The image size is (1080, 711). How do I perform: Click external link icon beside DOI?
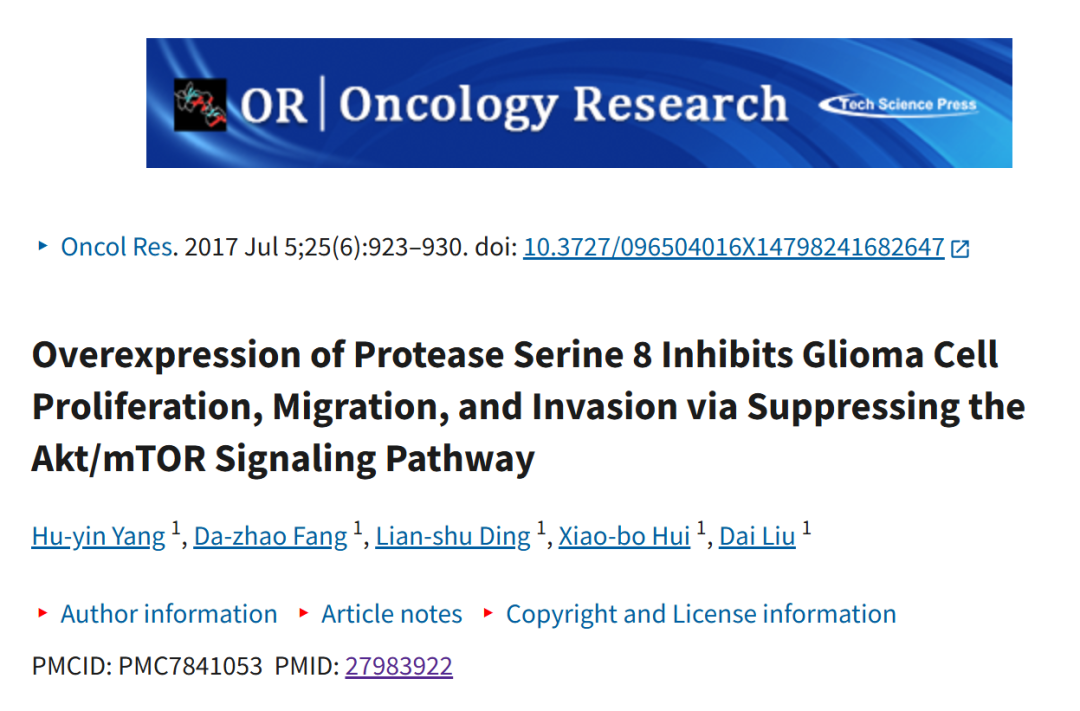(x=960, y=248)
